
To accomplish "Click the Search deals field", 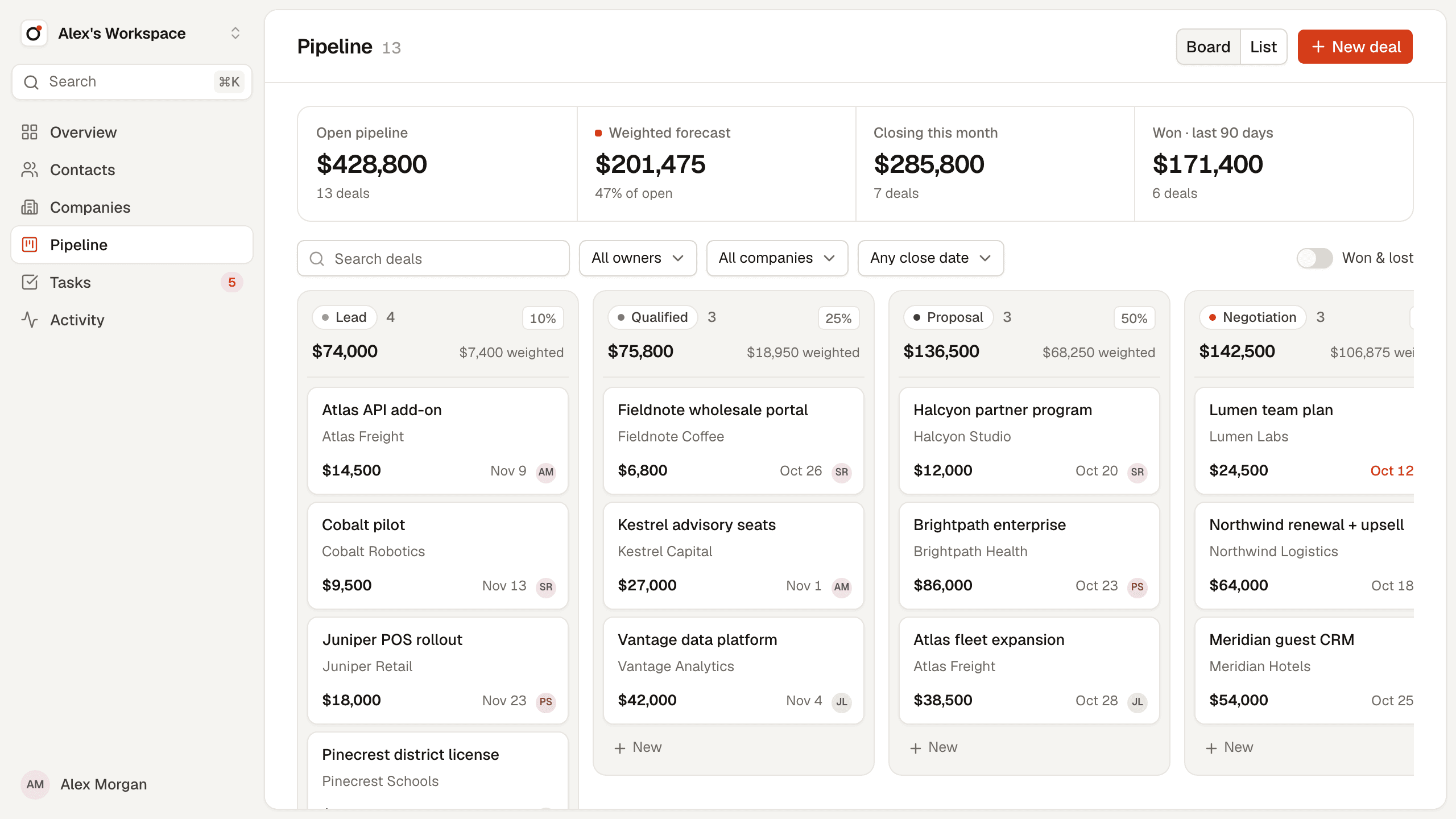I will pos(433,258).
